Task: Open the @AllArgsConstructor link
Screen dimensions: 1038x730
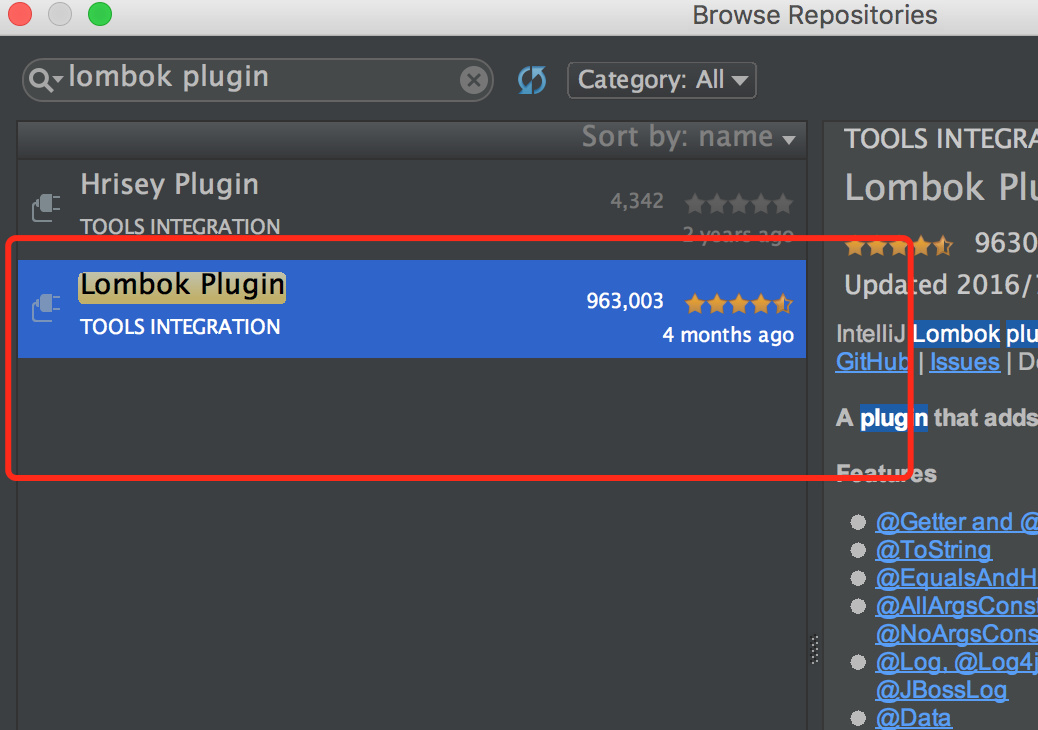Action: [957, 606]
